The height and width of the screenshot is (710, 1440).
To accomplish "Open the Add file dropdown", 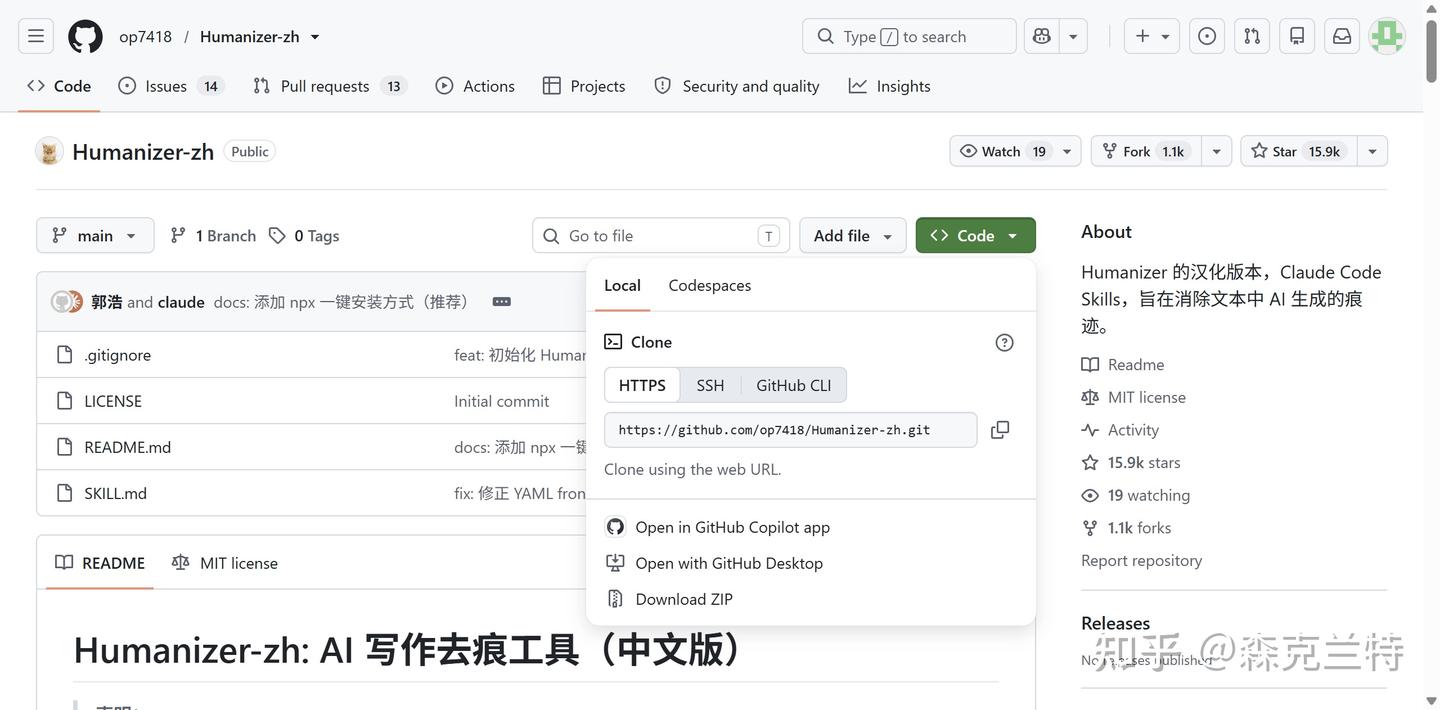I will coord(853,235).
